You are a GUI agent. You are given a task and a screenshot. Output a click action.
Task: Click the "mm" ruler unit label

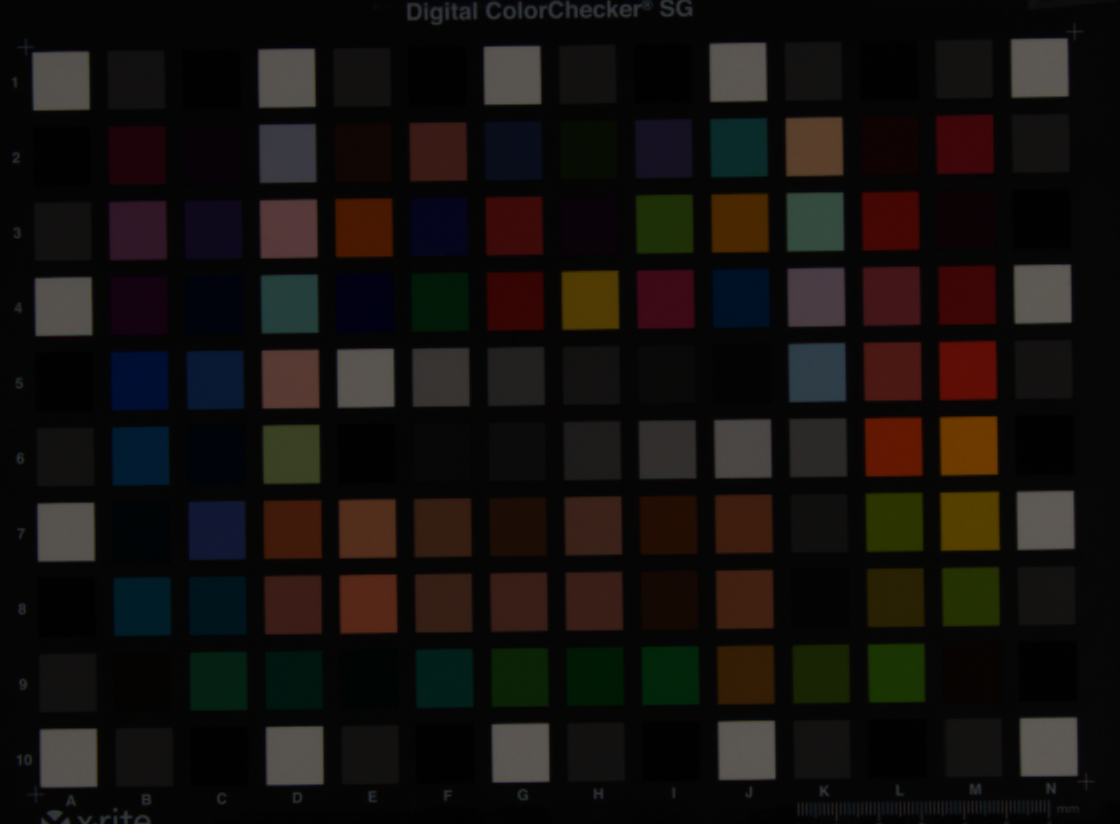click(1068, 808)
